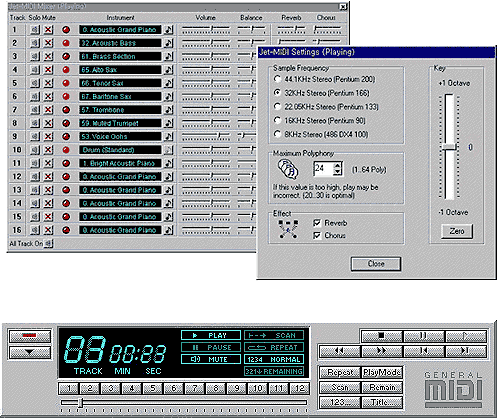Solo track 12 in the mixer
Viewport: 500px width, 420px height.
(34, 176)
